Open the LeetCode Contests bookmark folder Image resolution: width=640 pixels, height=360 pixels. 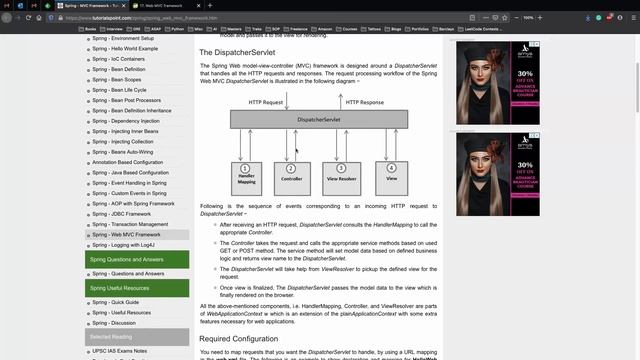pyautogui.click(x=480, y=29)
